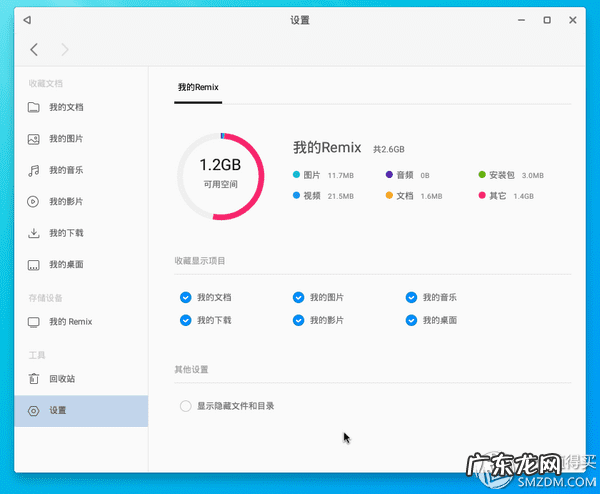Screen dimensions: 600x494
Task: Click the download icon for 我的下载
Action: click(x=33, y=233)
